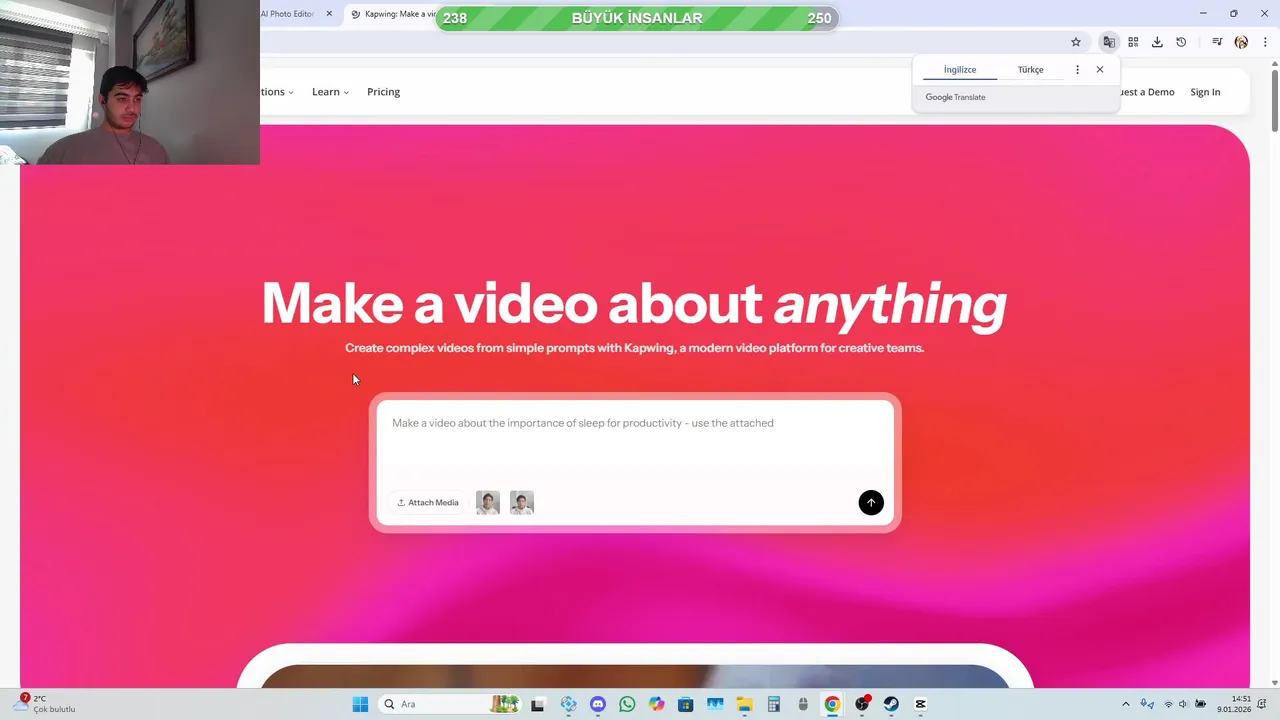Screen dimensions: 1280x720
Task: Click Chrome icon on the taskbar
Action: tap(832, 704)
